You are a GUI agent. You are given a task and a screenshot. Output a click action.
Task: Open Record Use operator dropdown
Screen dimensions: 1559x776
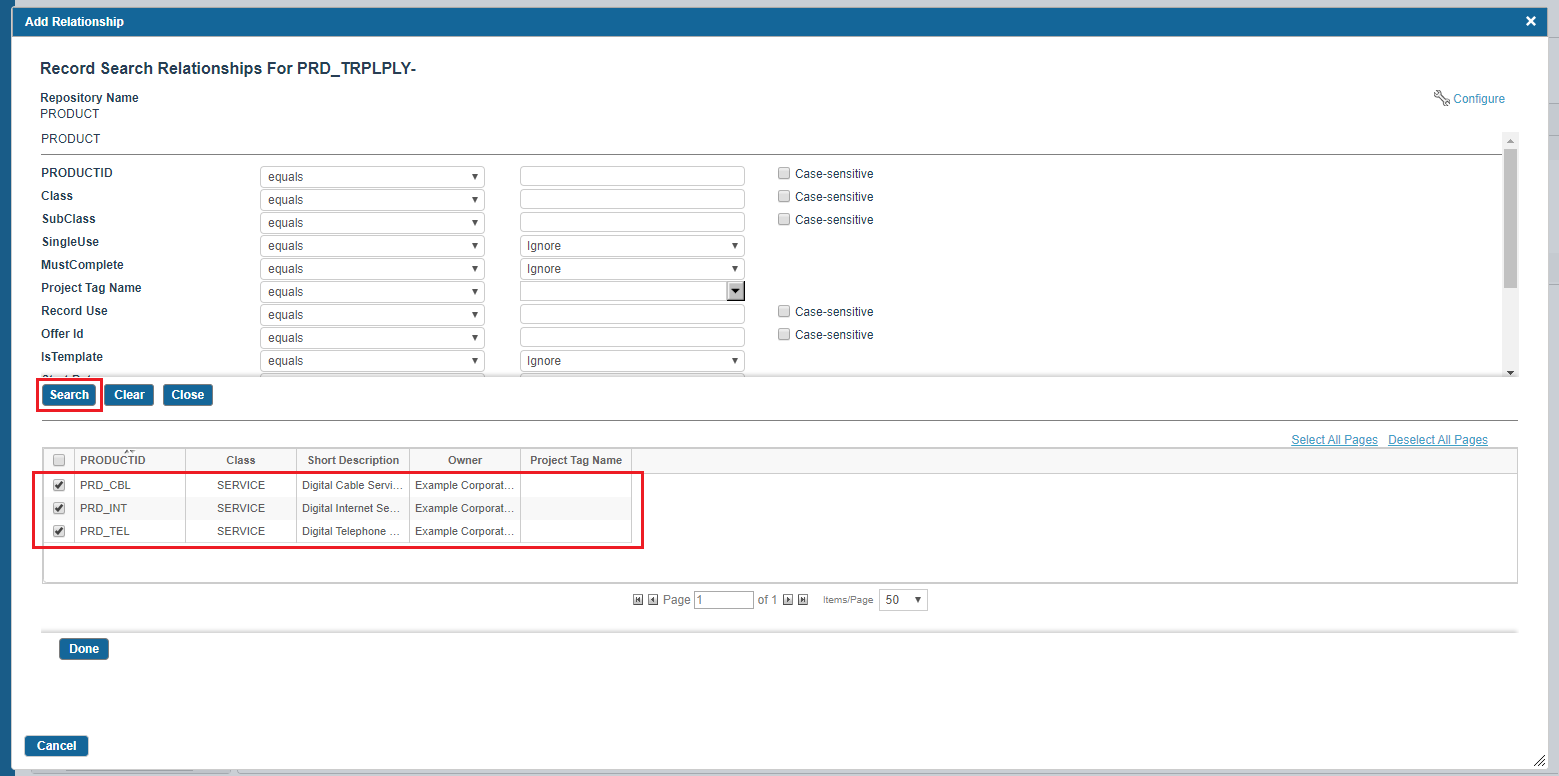coord(372,315)
